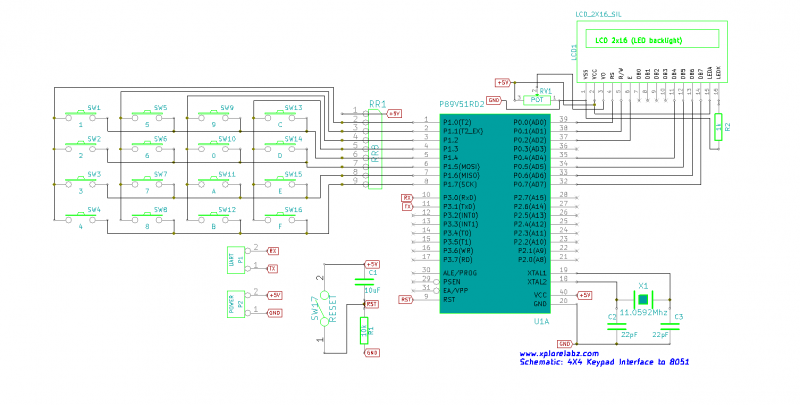Click the XTAL2 pin label
Viewport: 800px width, 405px height.
[x=536, y=282]
